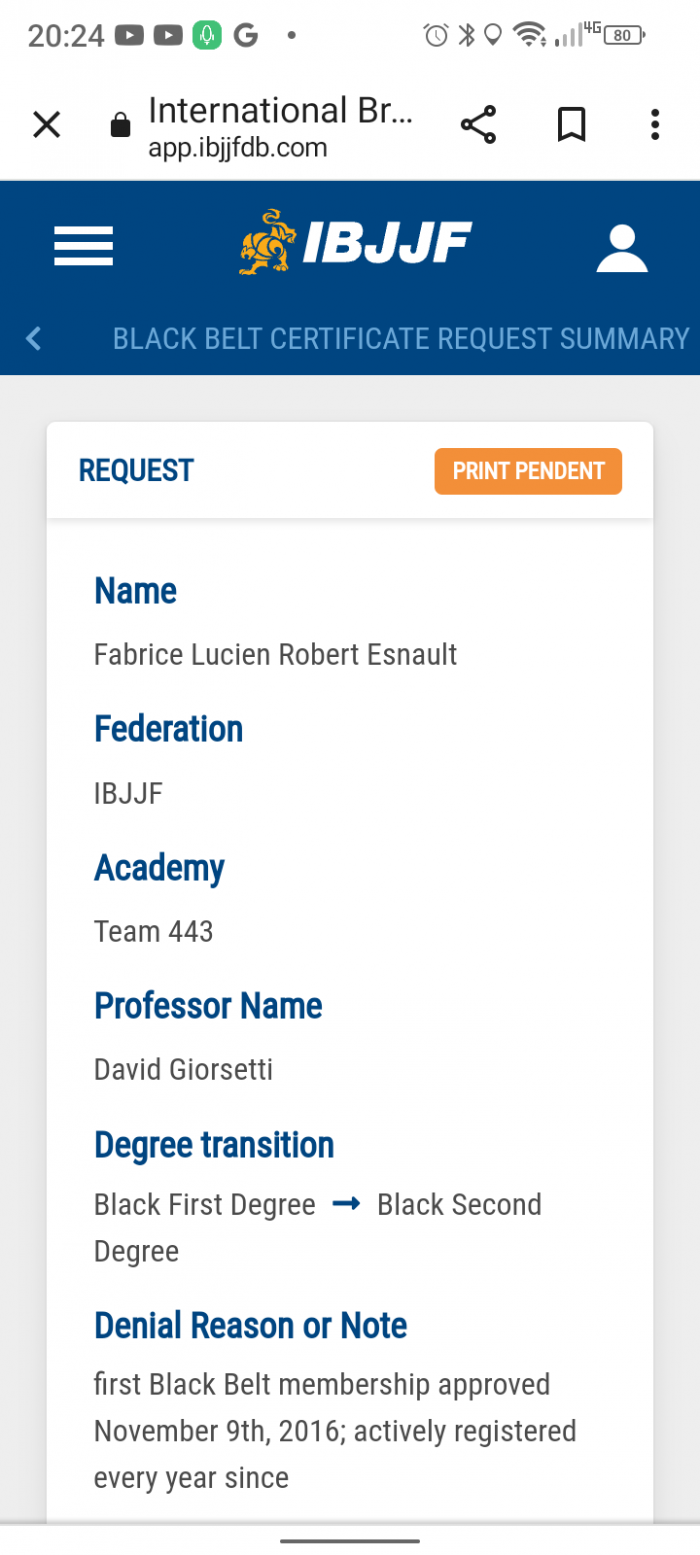Share the page via share icon
Viewport: 700px width, 1555px height.
[478, 125]
